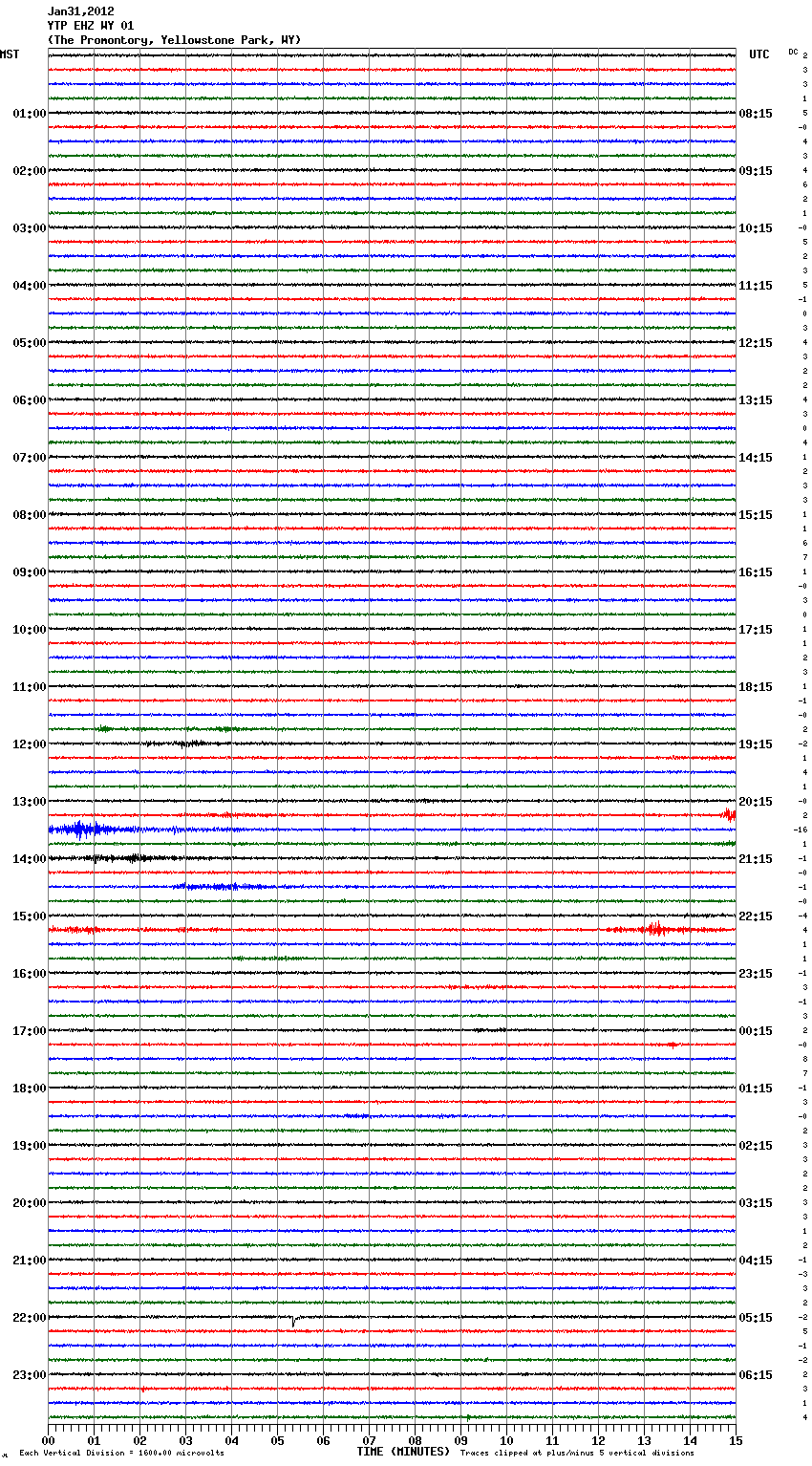Click the 'DC' column header
Viewport: 812px width, 1466px height.
point(793,52)
